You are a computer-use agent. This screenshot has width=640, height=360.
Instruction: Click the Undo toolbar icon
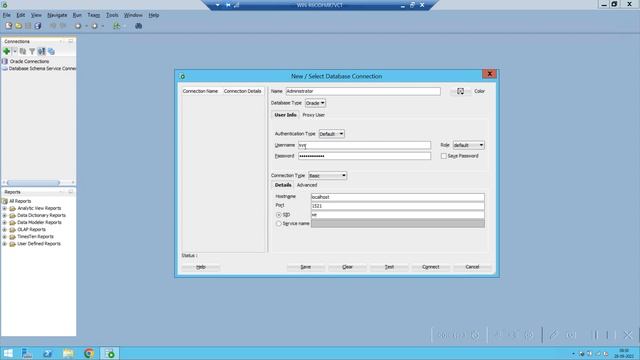[x=53, y=26]
